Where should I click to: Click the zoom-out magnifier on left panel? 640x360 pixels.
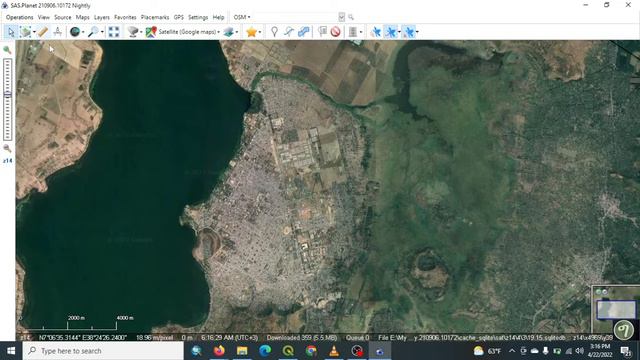(x=7, y=148)
